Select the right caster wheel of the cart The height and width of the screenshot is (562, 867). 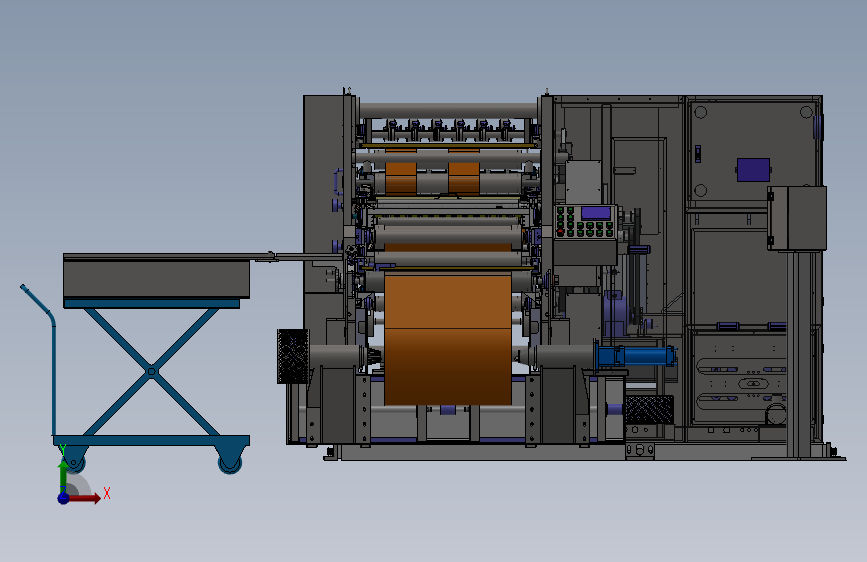[230, 461]
